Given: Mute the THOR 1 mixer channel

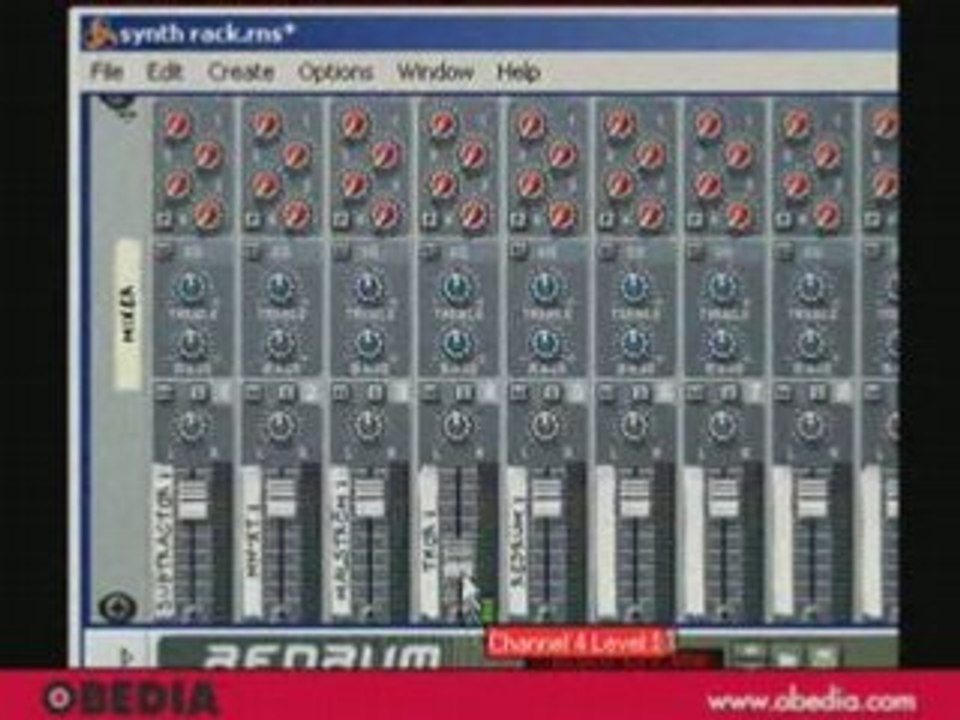Looking at the screenshot, I should coord(429,392).
